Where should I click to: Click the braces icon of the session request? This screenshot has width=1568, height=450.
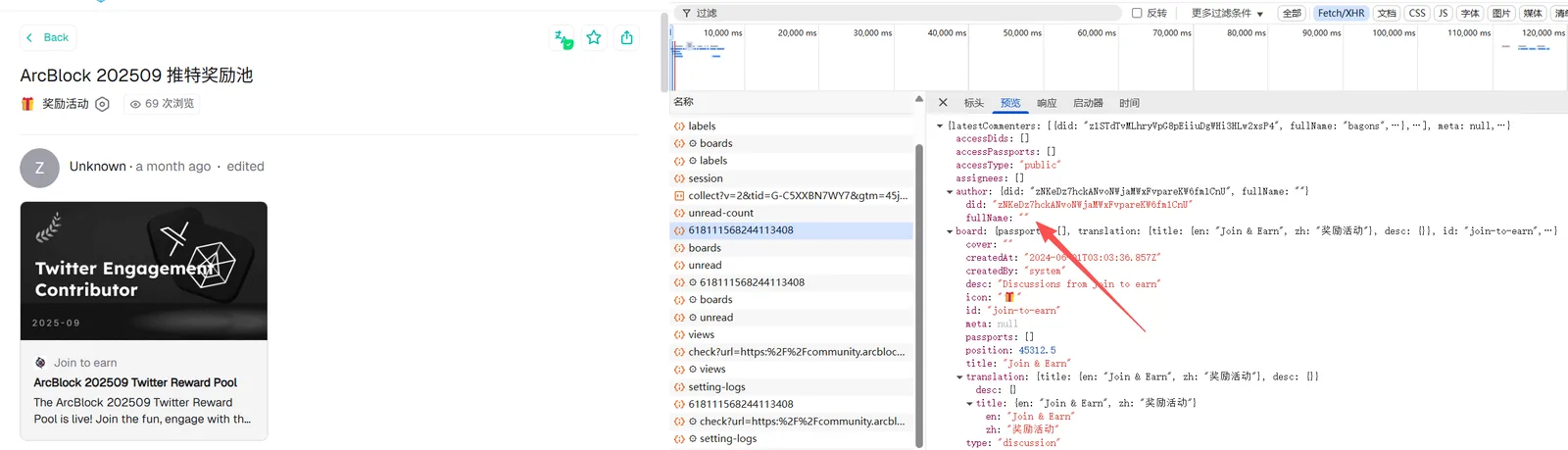pos(679,178)
